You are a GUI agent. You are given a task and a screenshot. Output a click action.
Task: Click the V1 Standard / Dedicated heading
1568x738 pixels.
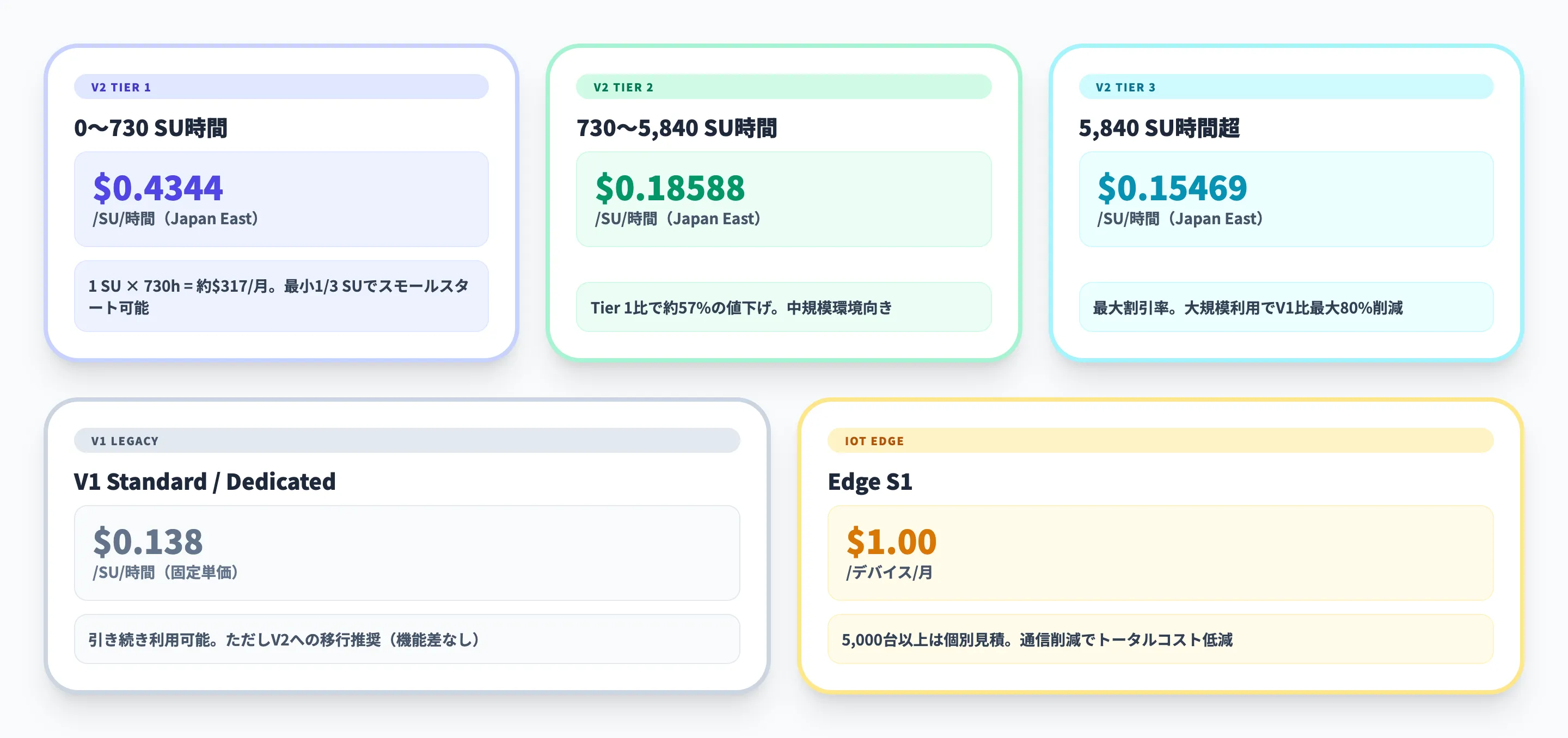click(x=205, y=481)
